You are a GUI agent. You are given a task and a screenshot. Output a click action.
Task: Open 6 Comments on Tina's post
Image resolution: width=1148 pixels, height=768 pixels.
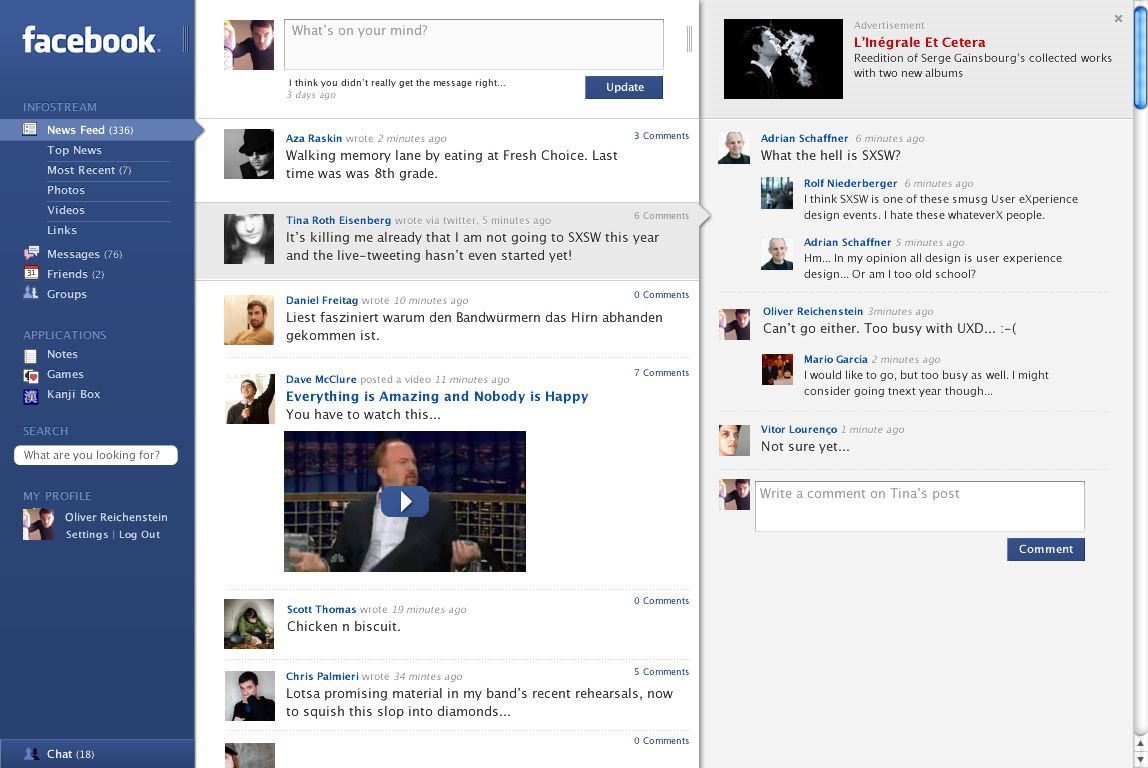661,215
